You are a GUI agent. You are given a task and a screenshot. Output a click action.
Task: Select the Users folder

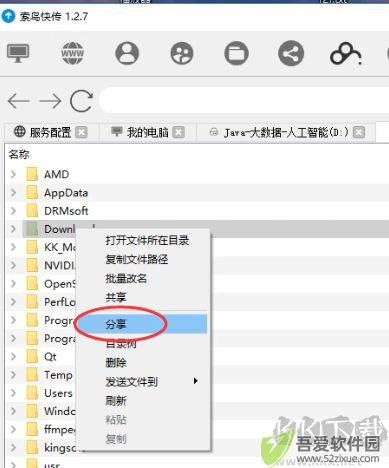point(58,393)
